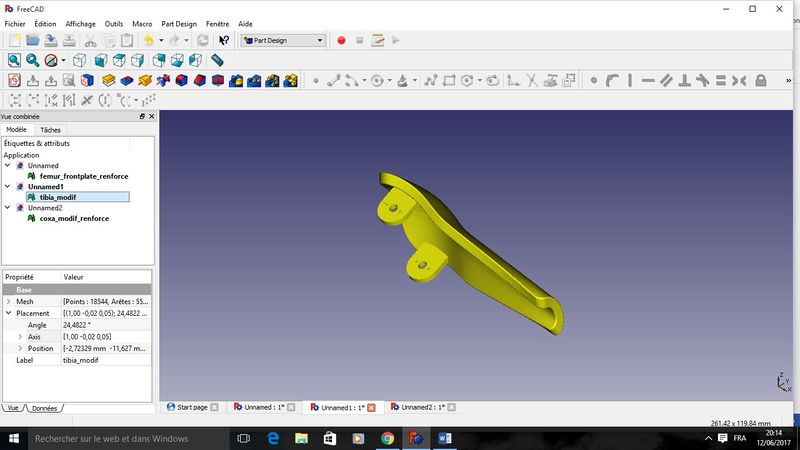Switch to the Tâches tab
Viewport: 800px width, 450px height.
[x=50, y=130]
